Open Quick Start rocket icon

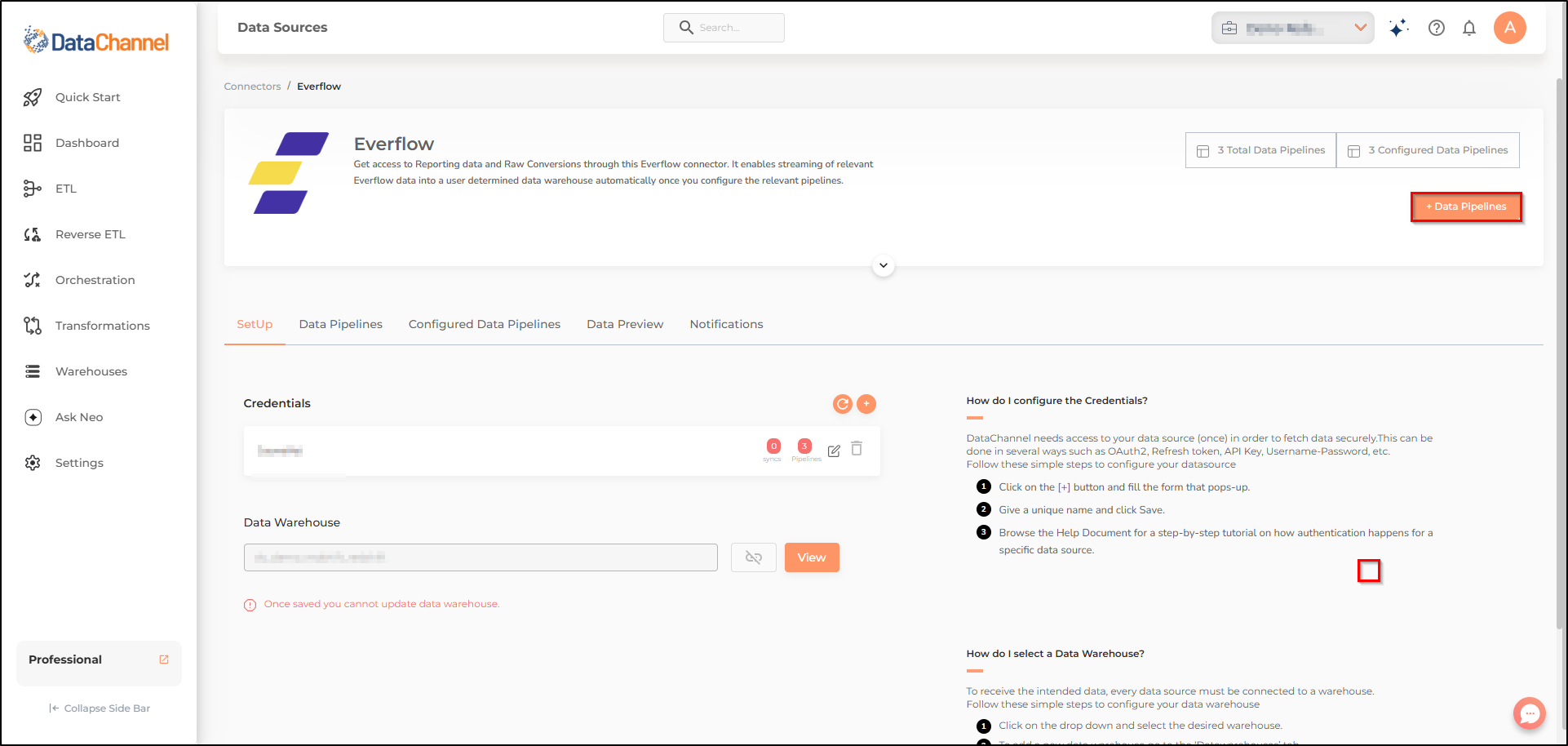pos(33,97)
